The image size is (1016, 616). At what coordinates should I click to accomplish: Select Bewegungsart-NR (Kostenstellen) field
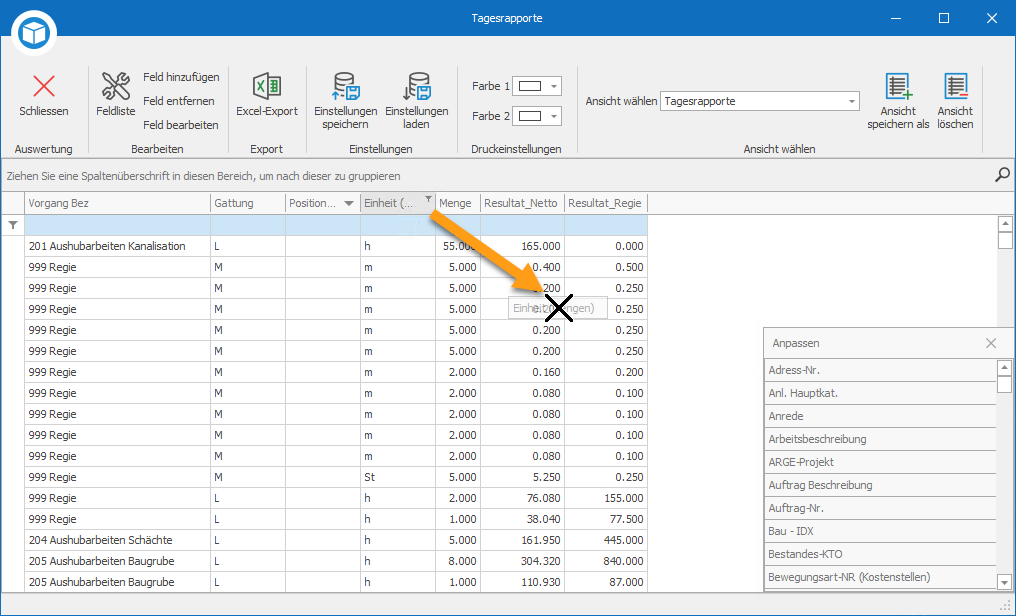point(880,577)
